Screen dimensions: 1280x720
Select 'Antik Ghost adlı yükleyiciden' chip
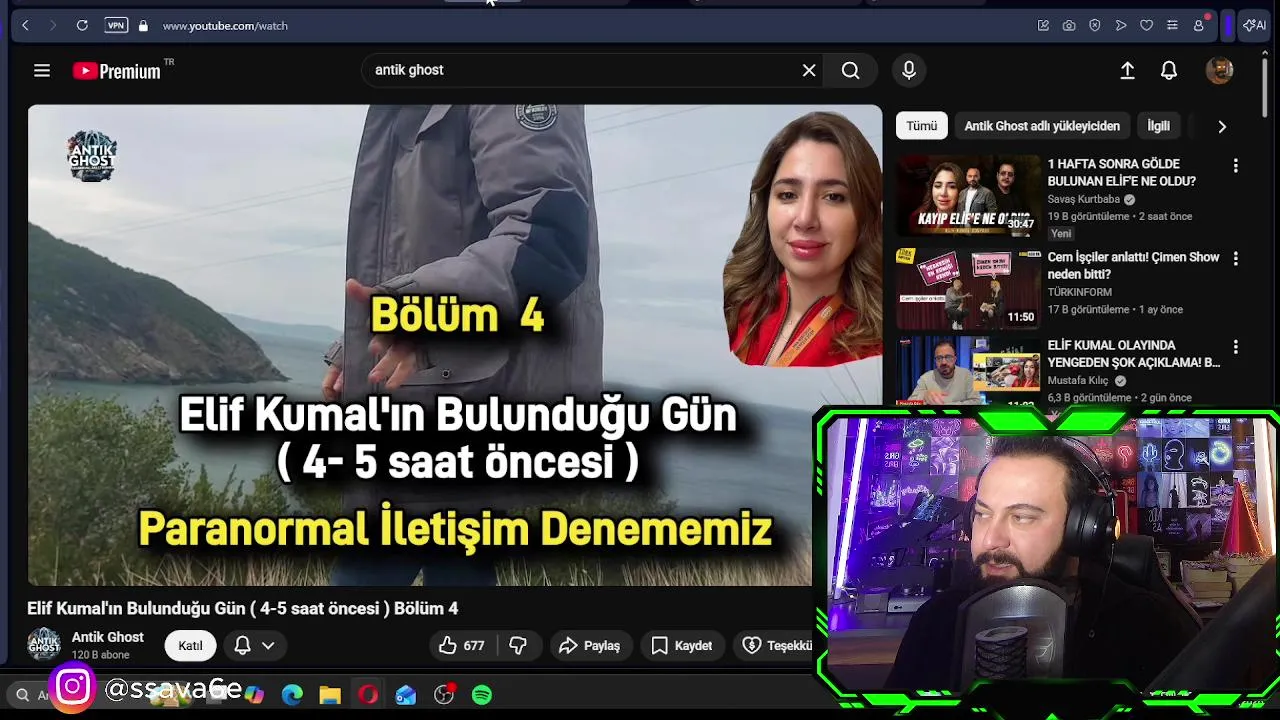click(x=1042, y=126)
